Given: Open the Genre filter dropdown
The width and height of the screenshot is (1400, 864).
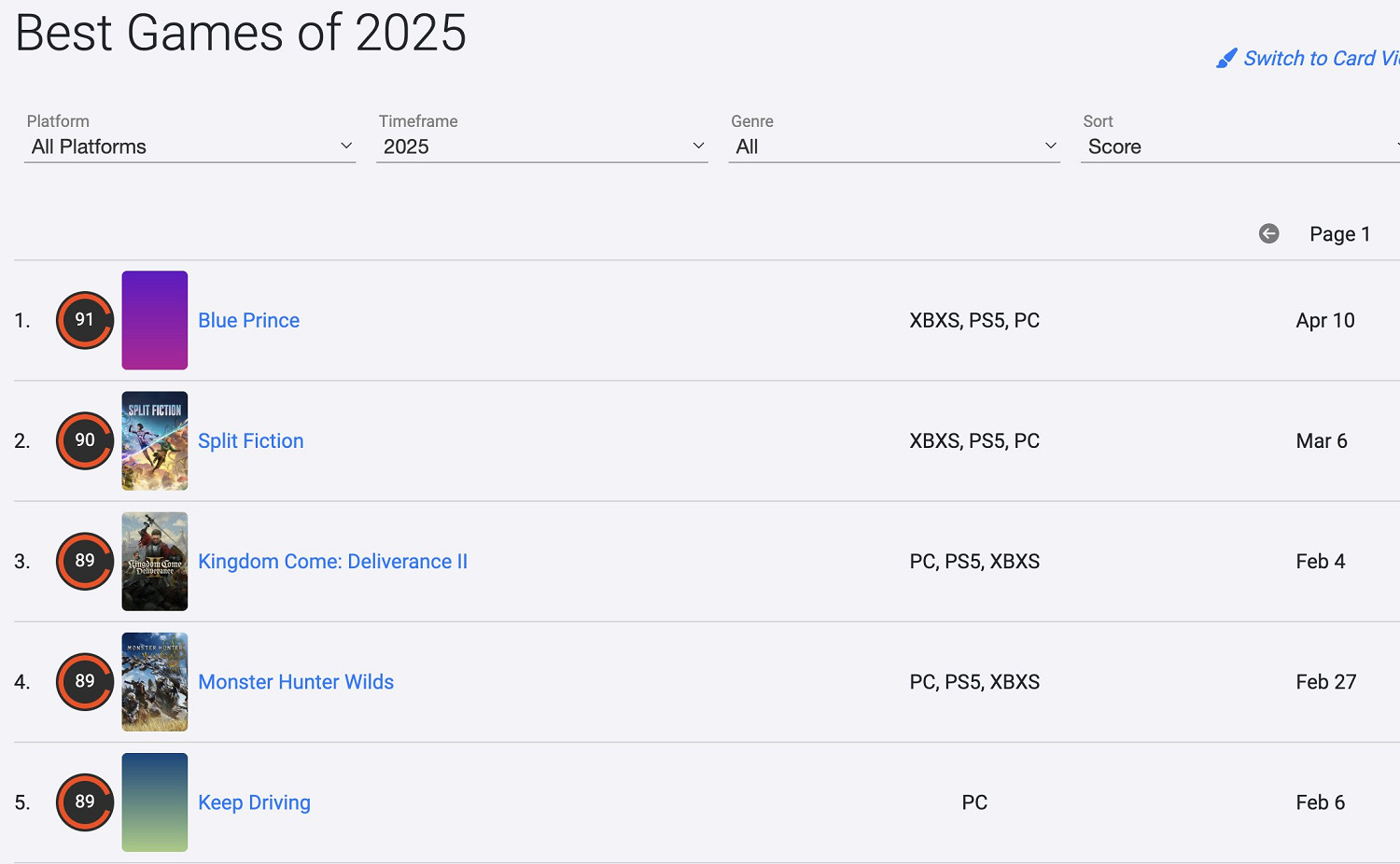Looking at the screenshot, I should pyautogui.click(x=893, y=146).
